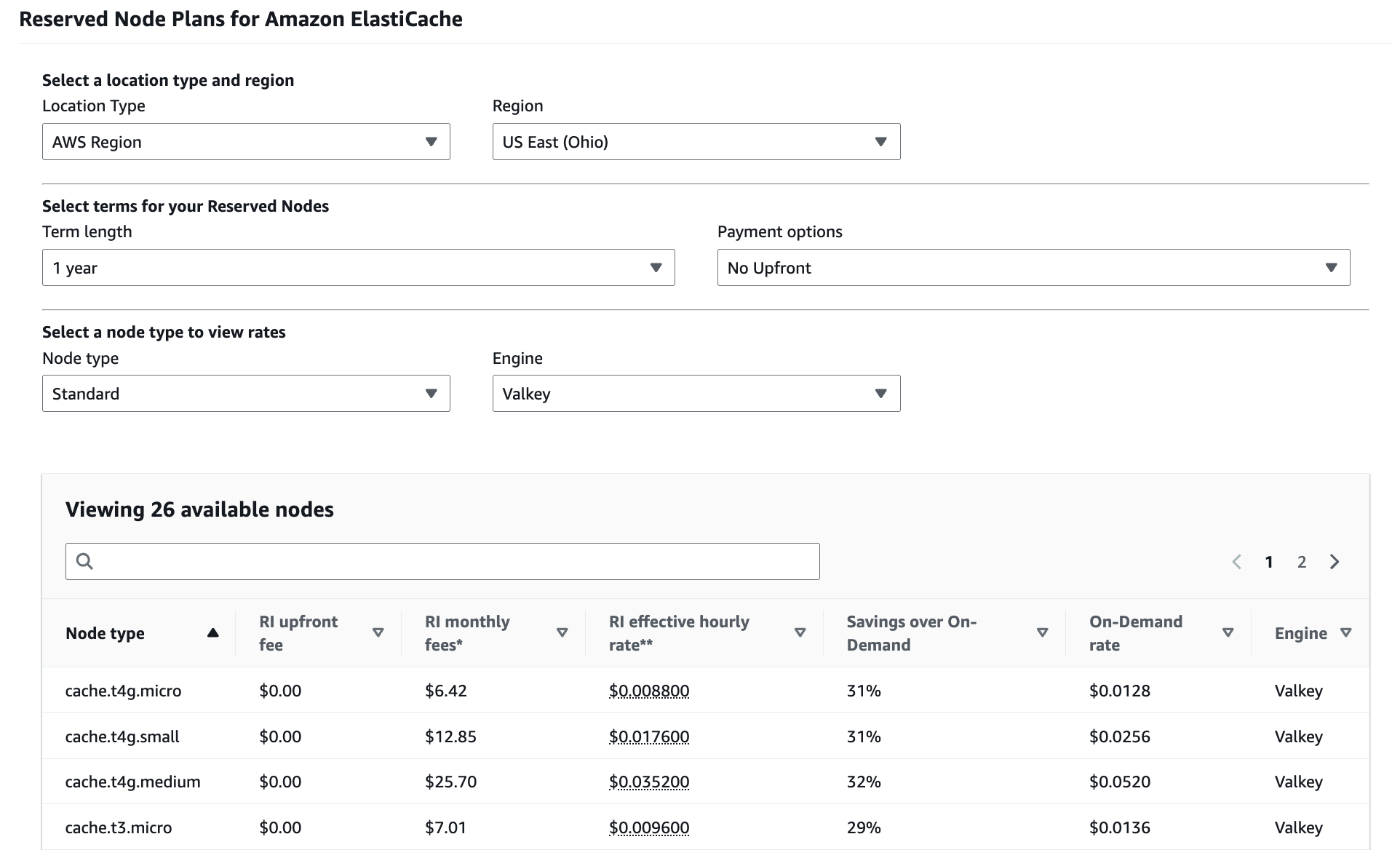The width and height of the screenshot is (1400, 850).
Task: Sort by RI effective hourly rate column
Action: click(x=800, y=633)
